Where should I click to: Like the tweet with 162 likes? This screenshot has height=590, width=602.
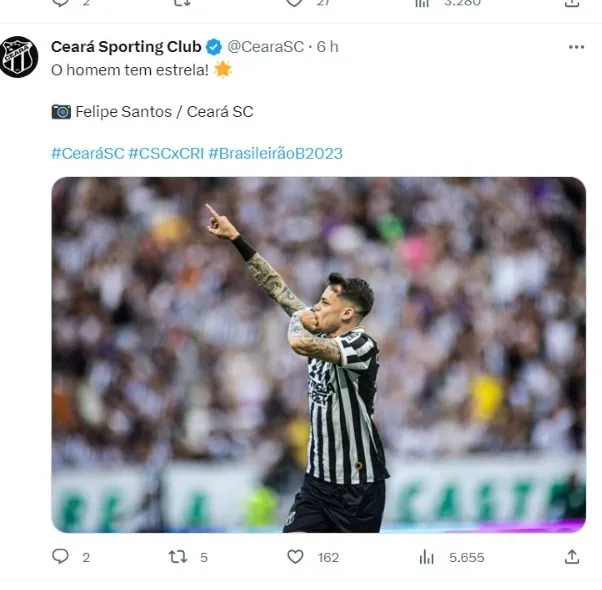(295, 557)
